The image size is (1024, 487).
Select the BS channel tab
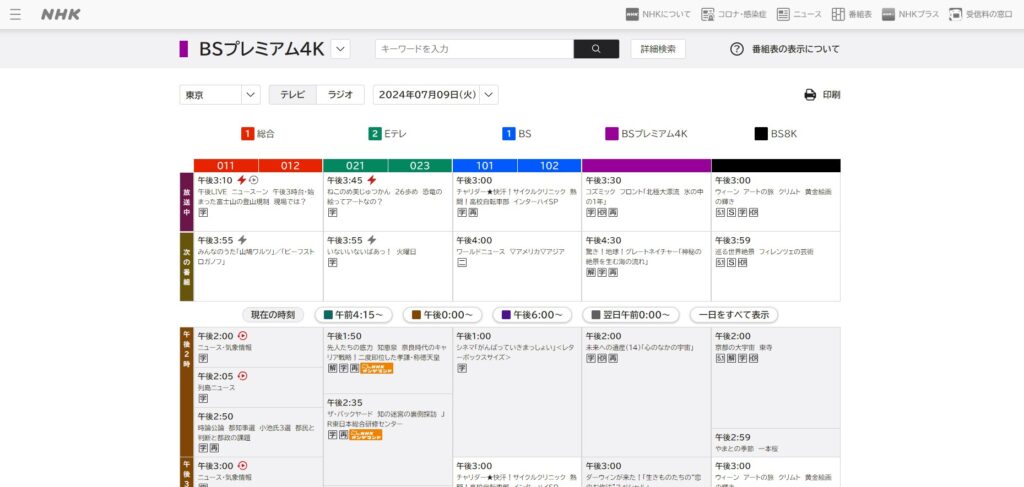(517, 134)
